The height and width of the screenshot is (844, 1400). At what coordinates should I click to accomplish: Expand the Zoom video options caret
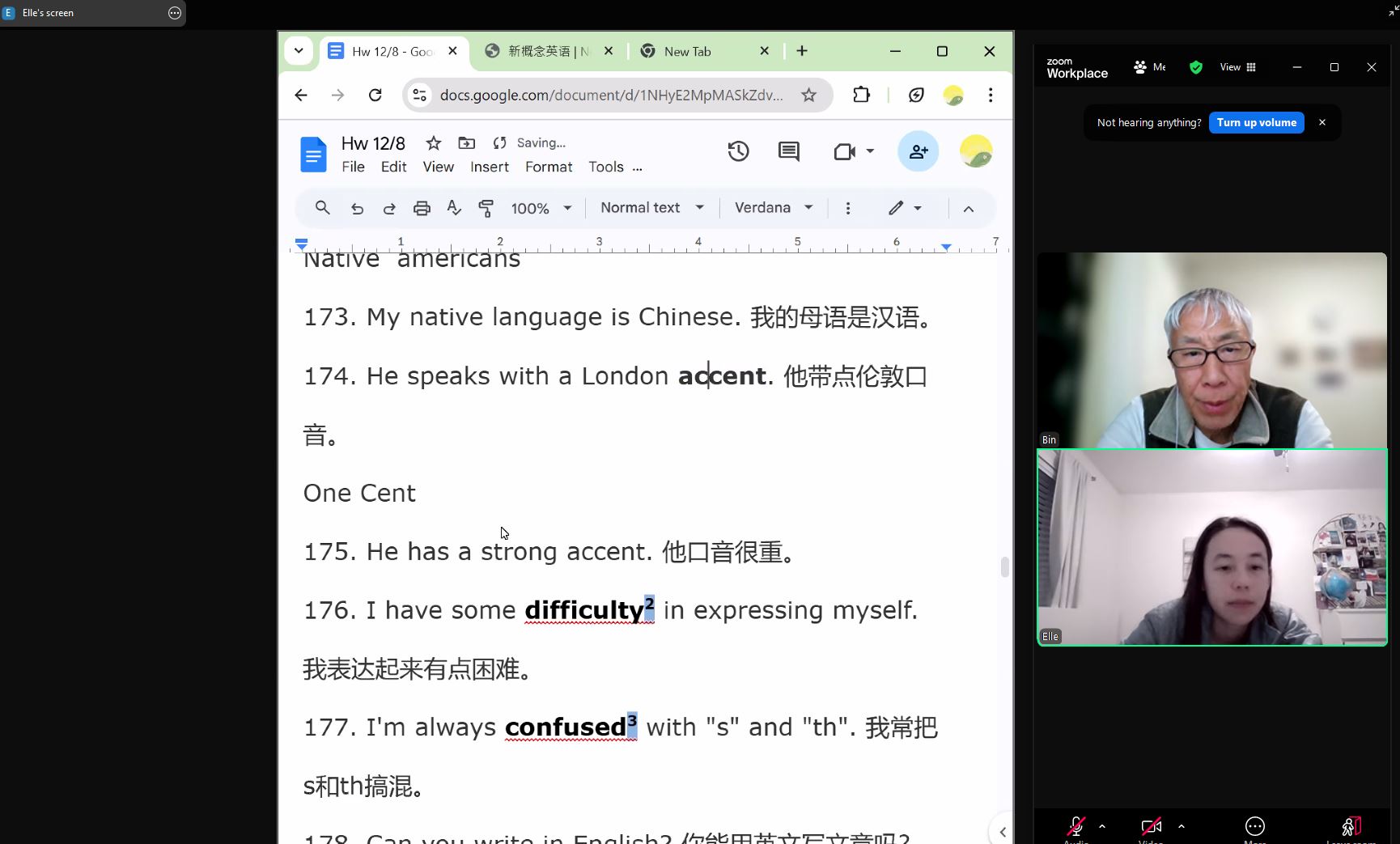(x=1181, y=826)
